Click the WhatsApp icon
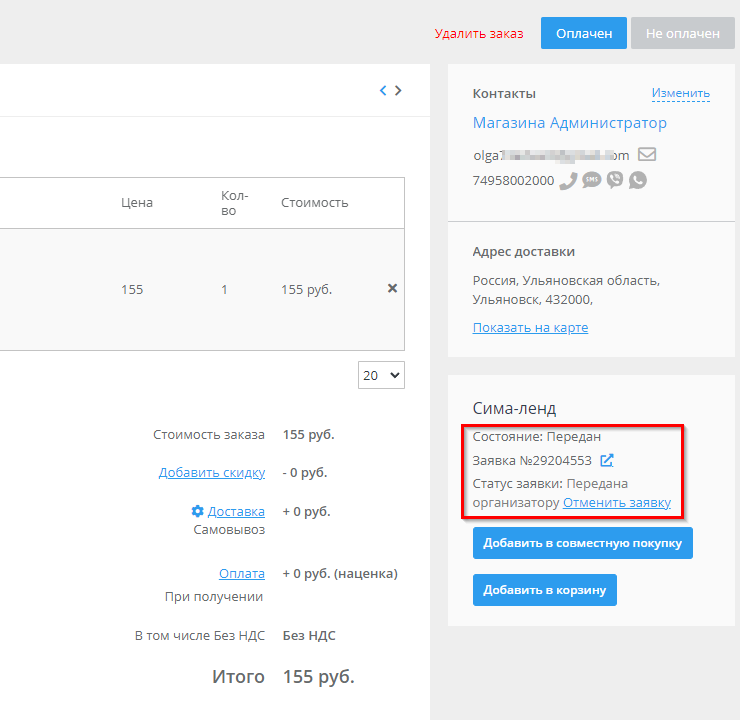 click(x=637, y=180)
